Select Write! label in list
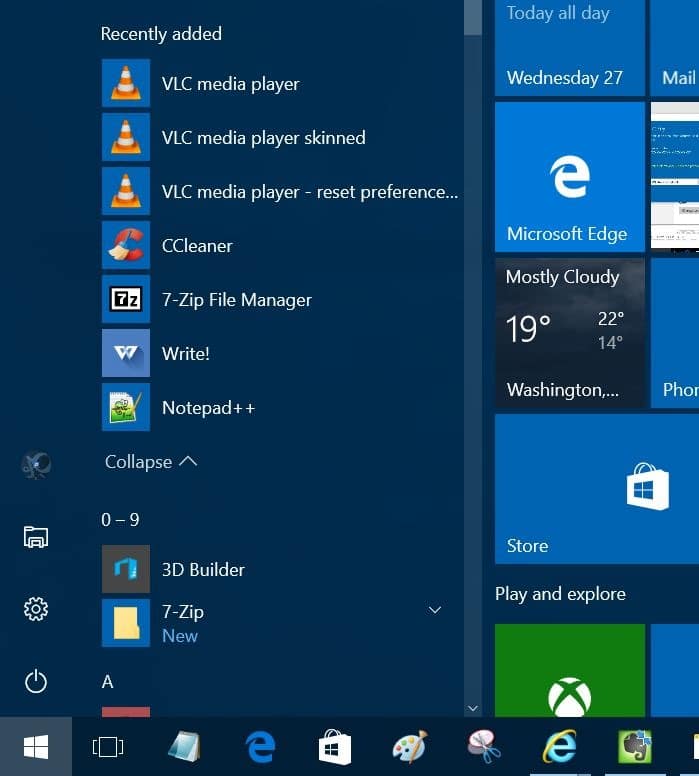 (186, 353)
